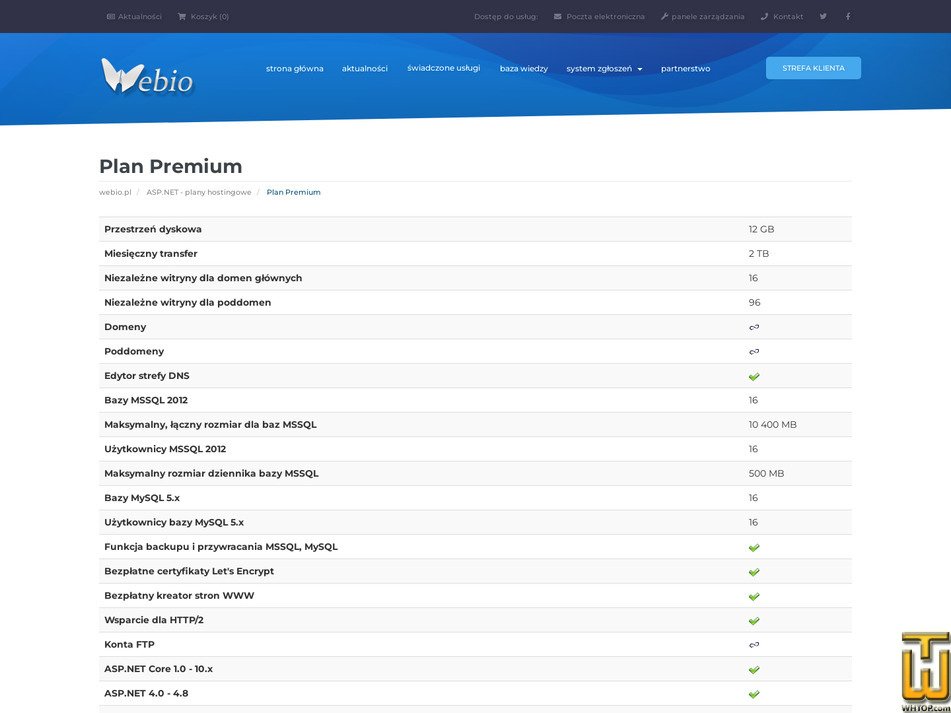The height and width of the screenshot is (713, 951).
Task: Click the infinity icon in Domeny row
Action: click(754, 327)
